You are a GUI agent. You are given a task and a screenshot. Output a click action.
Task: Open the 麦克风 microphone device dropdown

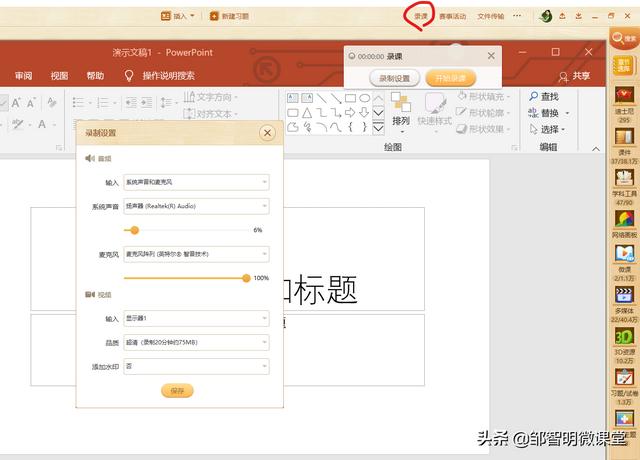point(196,254)
